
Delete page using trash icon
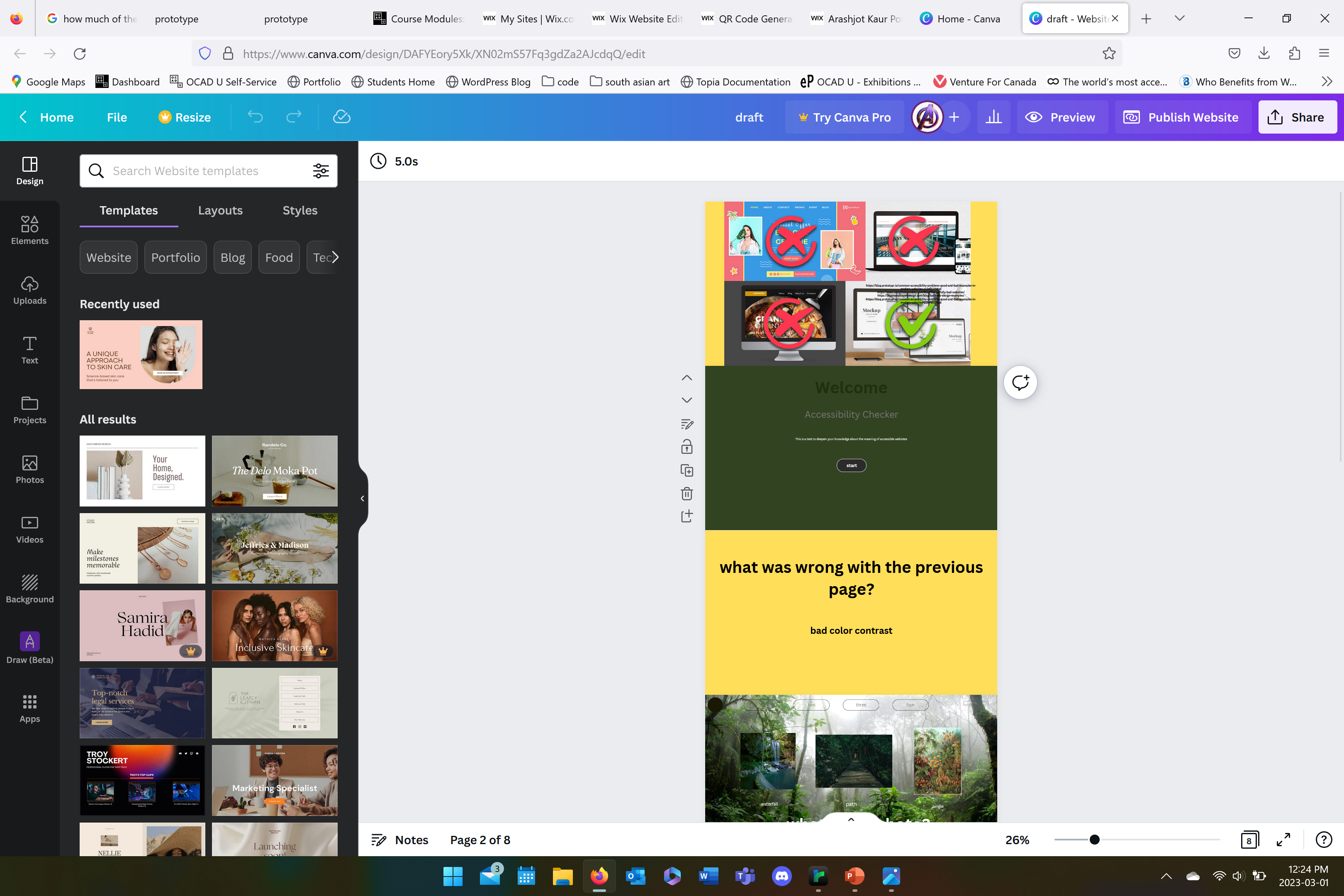tap(687, 493)
